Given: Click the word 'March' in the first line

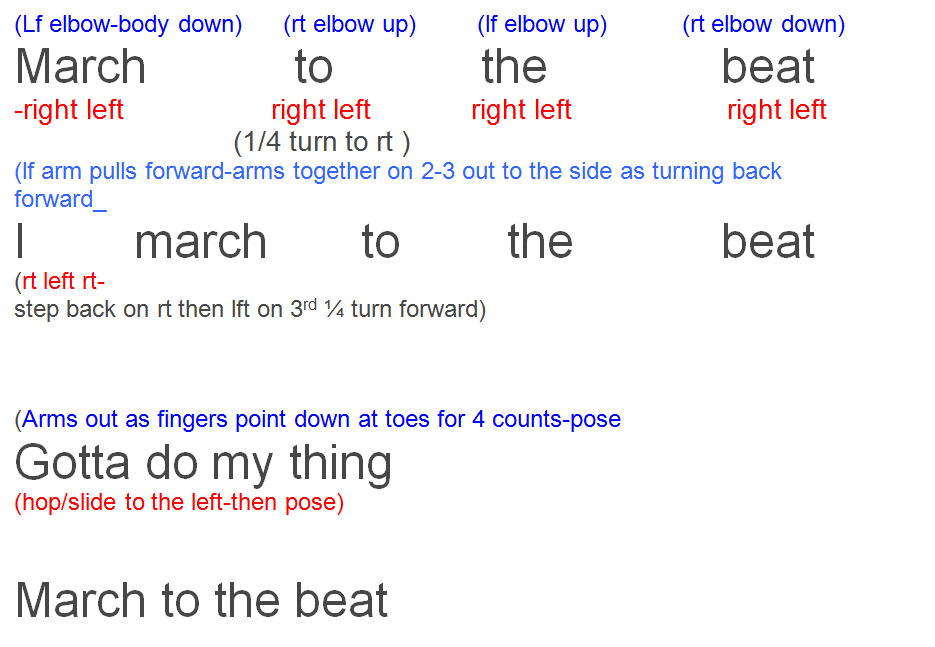Looking at the screenshot, I should pyautogui.click(x=81, y=66).
